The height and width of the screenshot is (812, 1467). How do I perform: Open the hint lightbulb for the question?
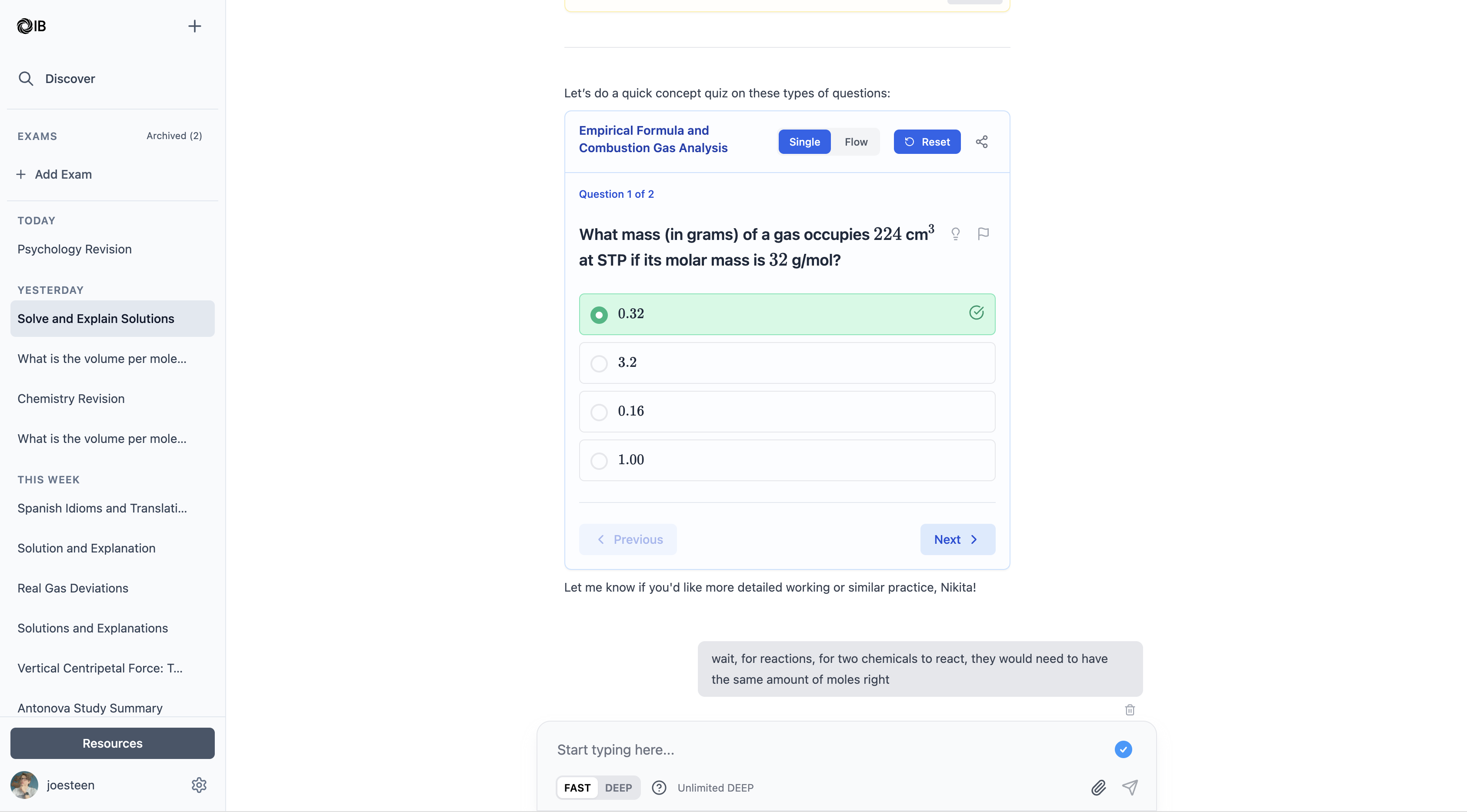coord(956,233)
